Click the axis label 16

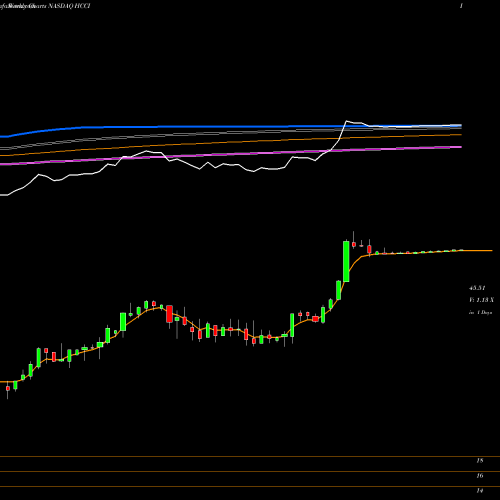(x=480, y=476)
